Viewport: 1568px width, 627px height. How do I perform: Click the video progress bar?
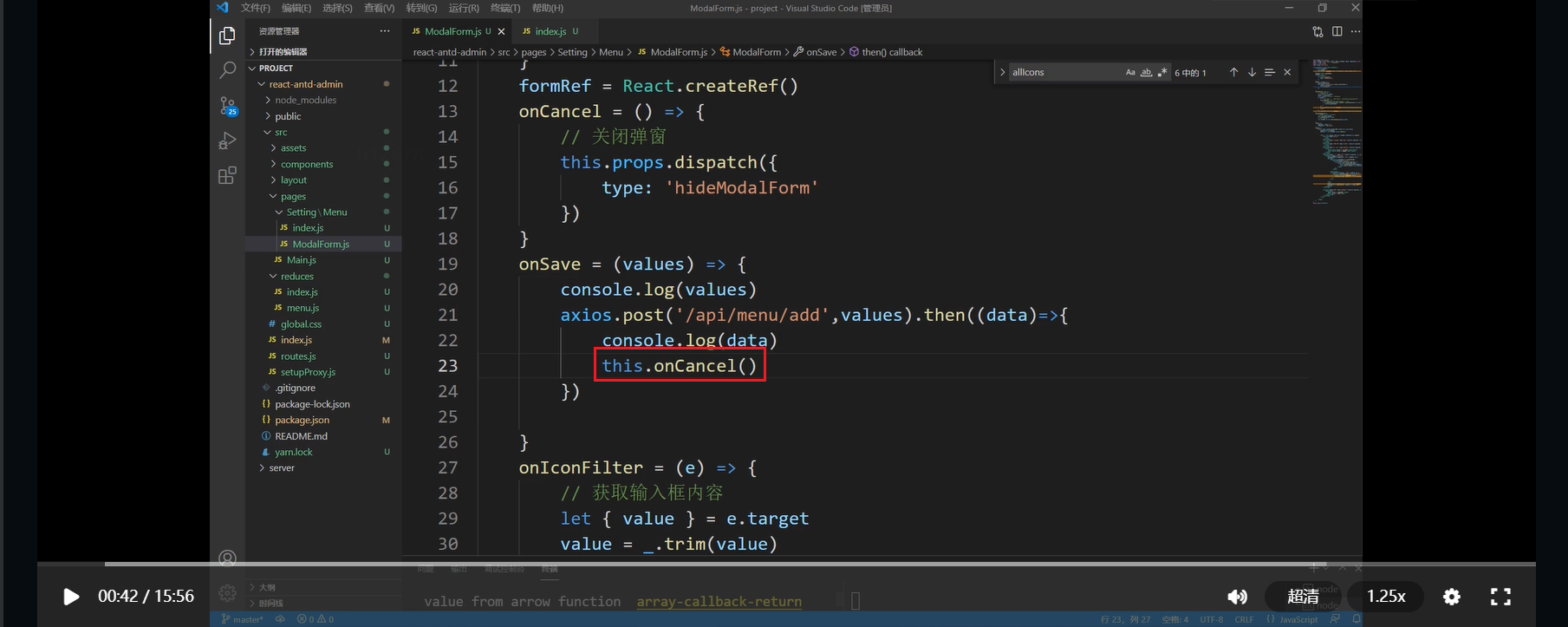[x=786, y=565]
